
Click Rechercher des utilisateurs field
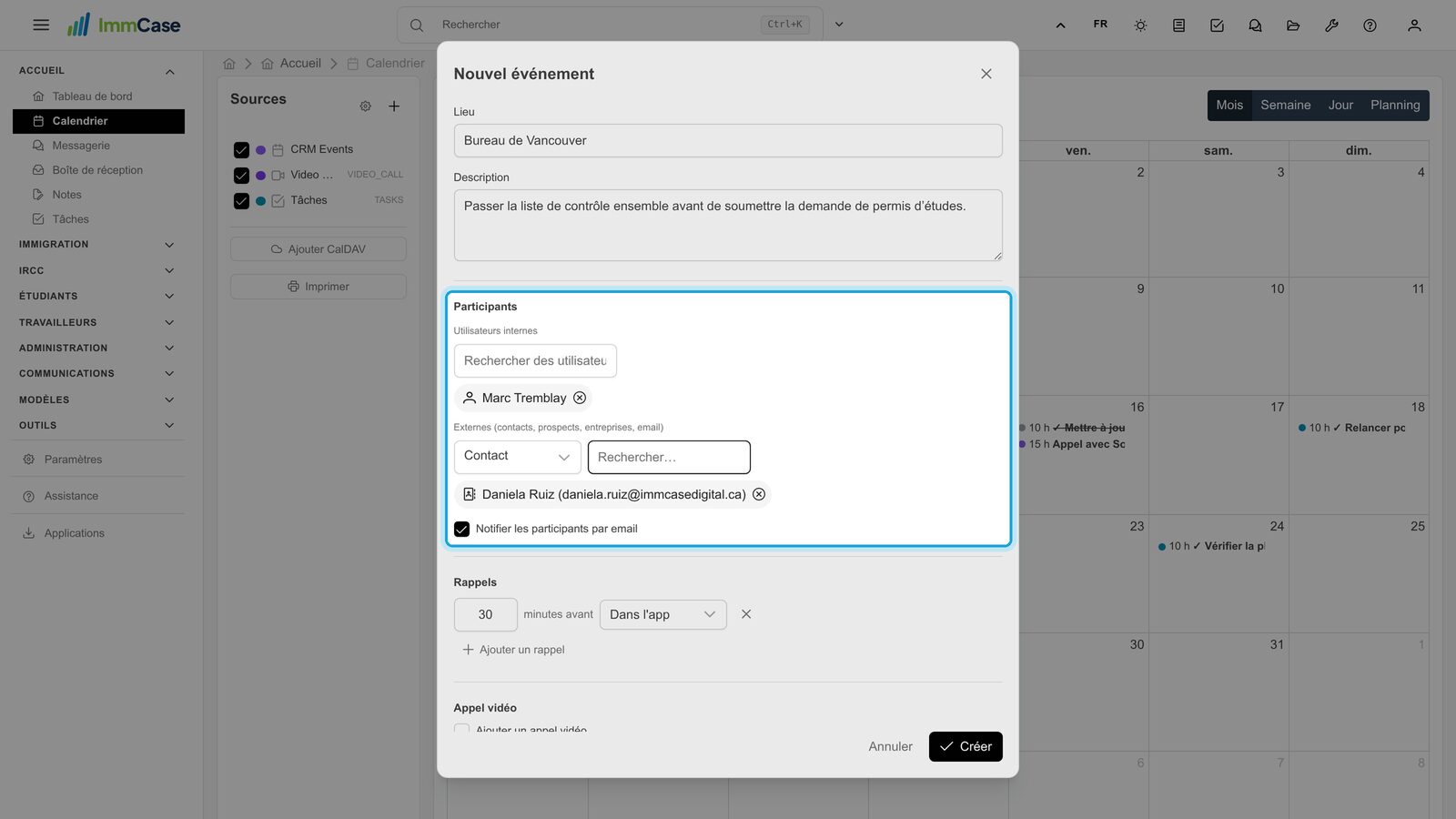tap(535, 361)
